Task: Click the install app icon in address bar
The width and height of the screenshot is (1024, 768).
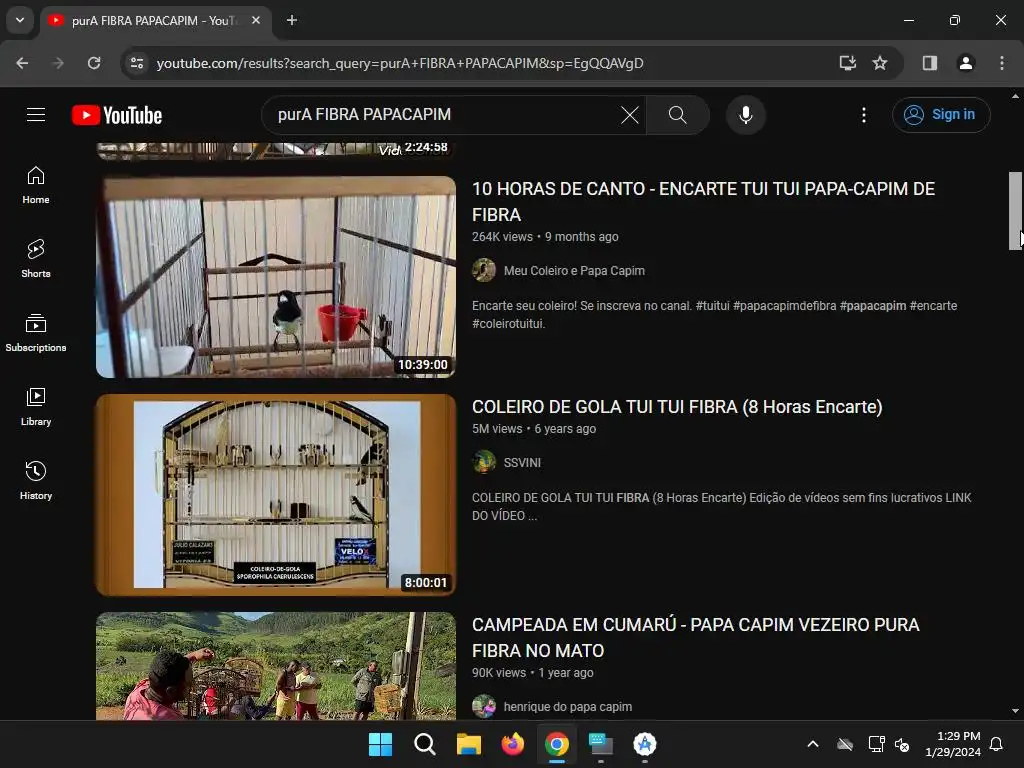Action: tap(847, 63)
